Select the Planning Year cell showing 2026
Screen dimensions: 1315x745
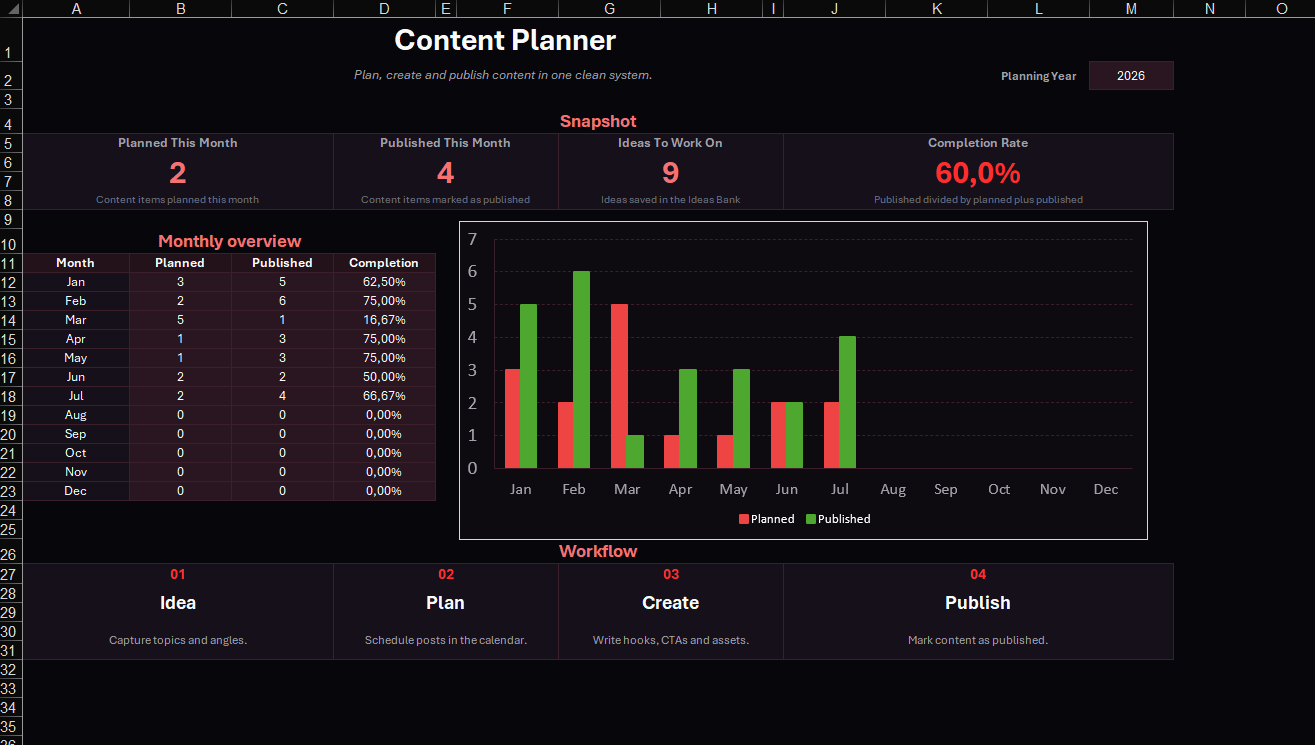click(1131, 75)
